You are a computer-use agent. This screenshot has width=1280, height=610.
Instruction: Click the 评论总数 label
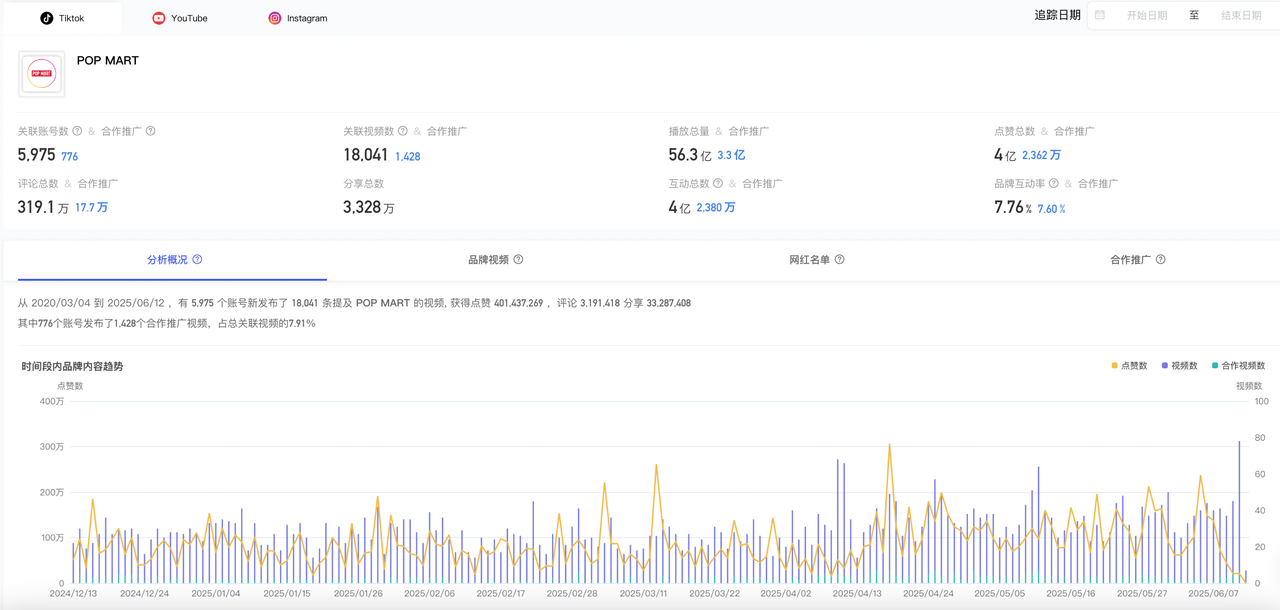pyautogui.click(x=38, y=183)
